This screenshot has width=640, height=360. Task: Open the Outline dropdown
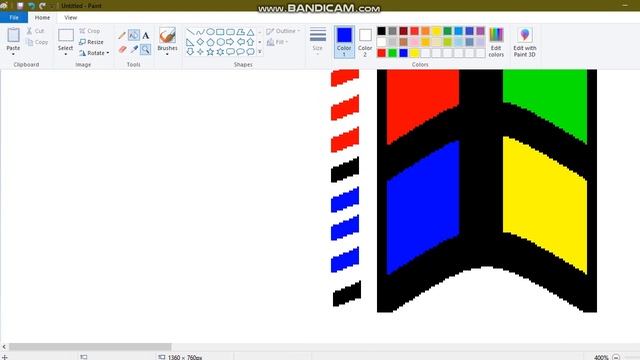tap(283, 31)
